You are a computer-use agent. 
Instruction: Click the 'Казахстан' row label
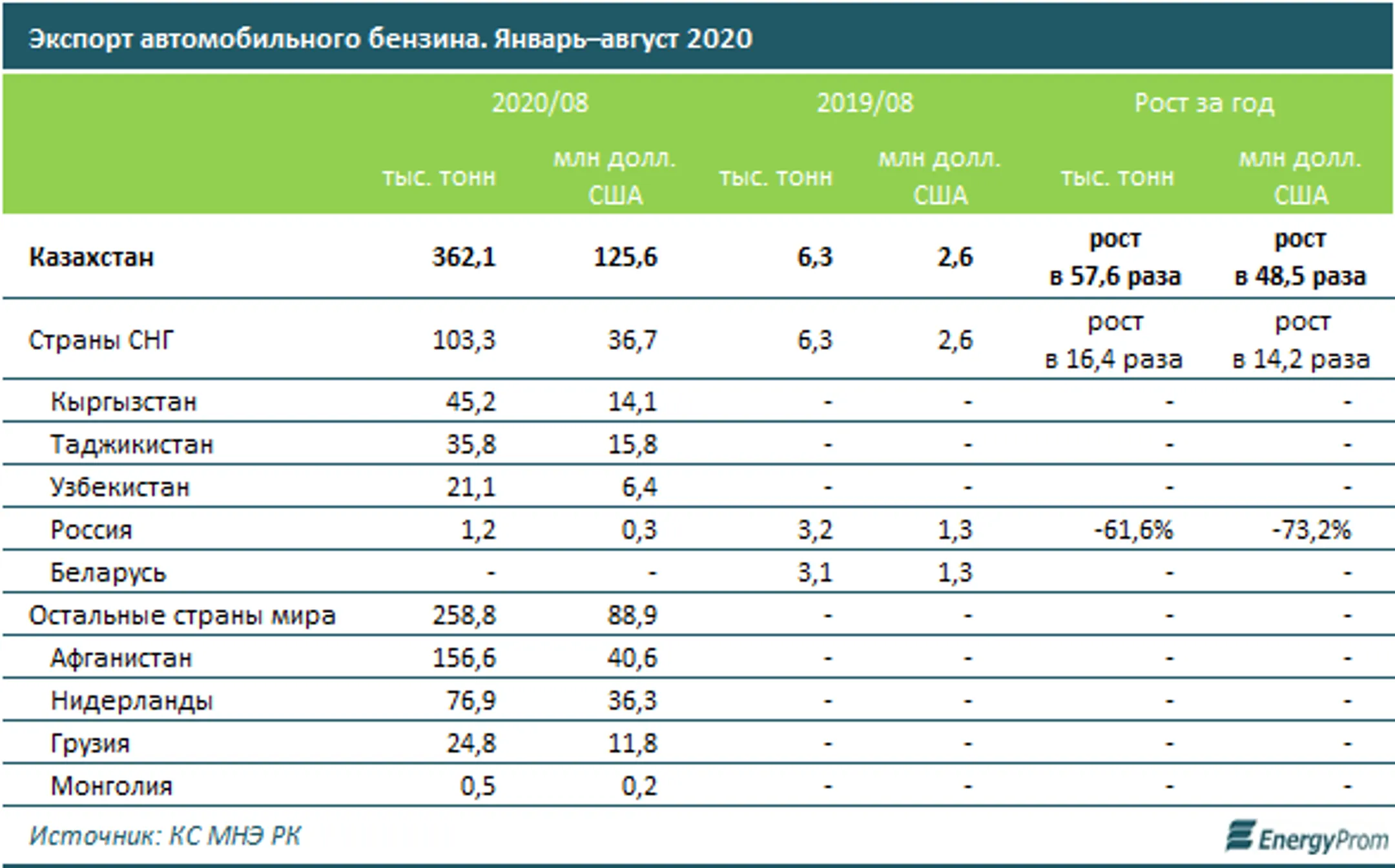coord(91,258)
